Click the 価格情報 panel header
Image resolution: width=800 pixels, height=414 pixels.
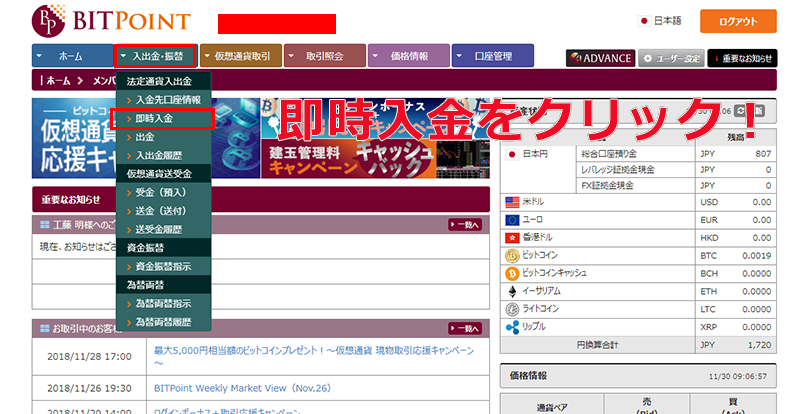tap(638, 376)
